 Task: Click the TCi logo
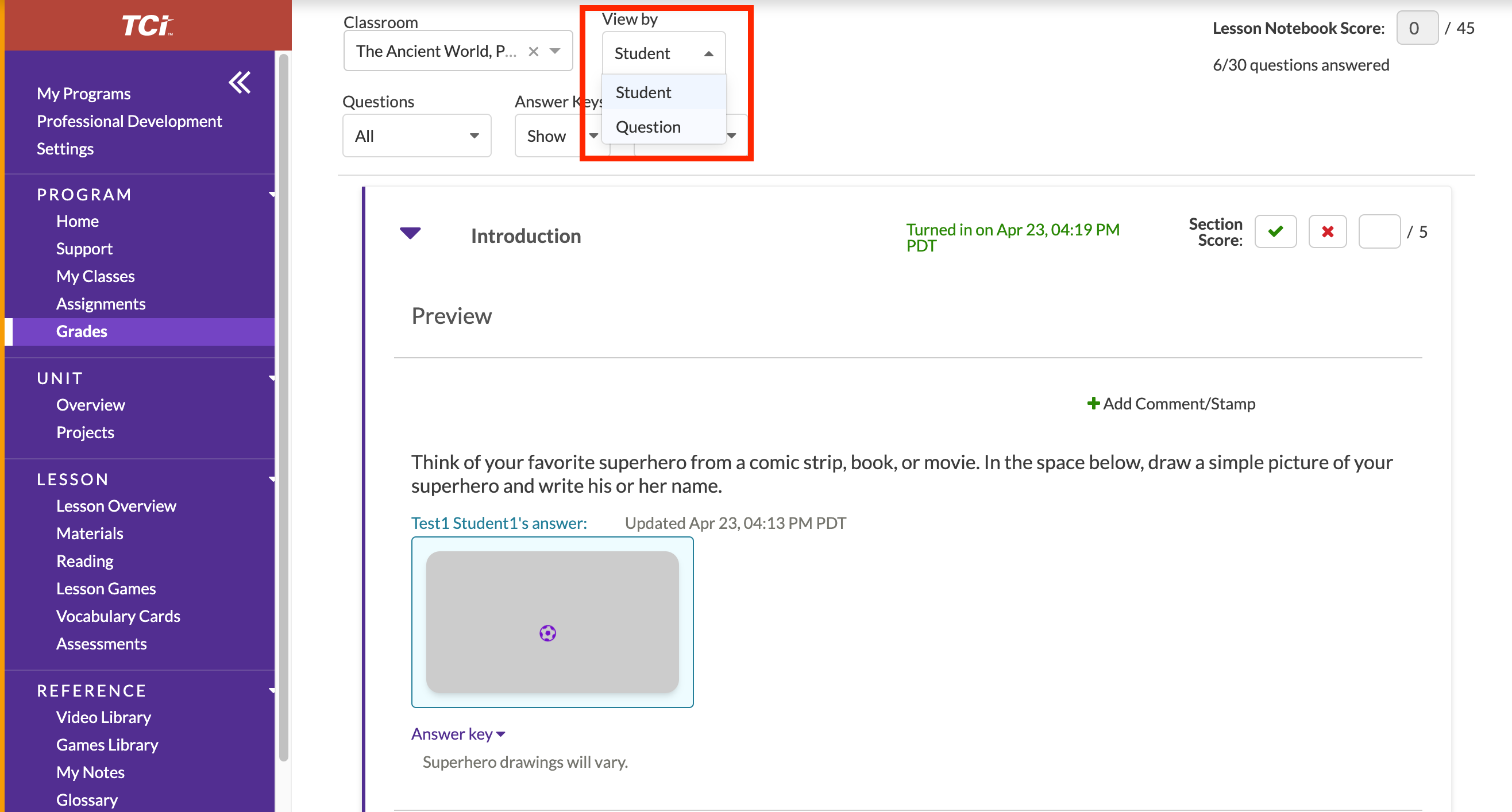(146, 26)
